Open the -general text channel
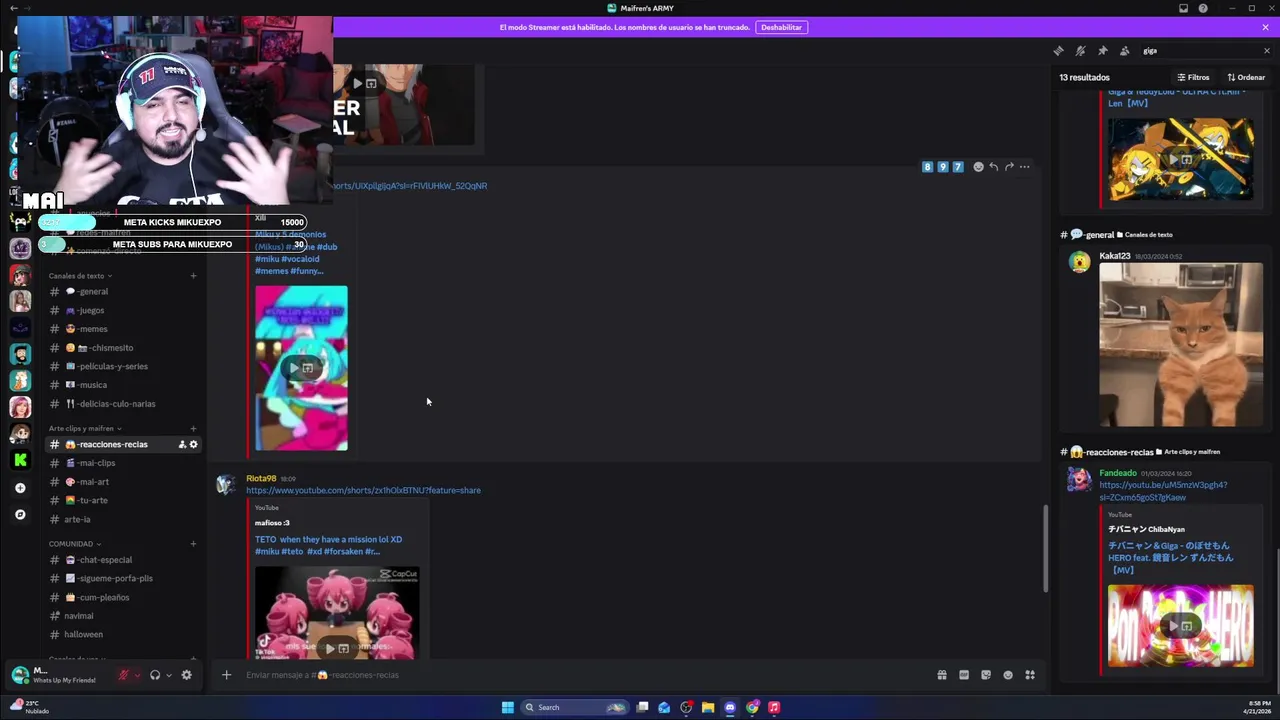This screenshot has height=720, width=1280. 124,291
